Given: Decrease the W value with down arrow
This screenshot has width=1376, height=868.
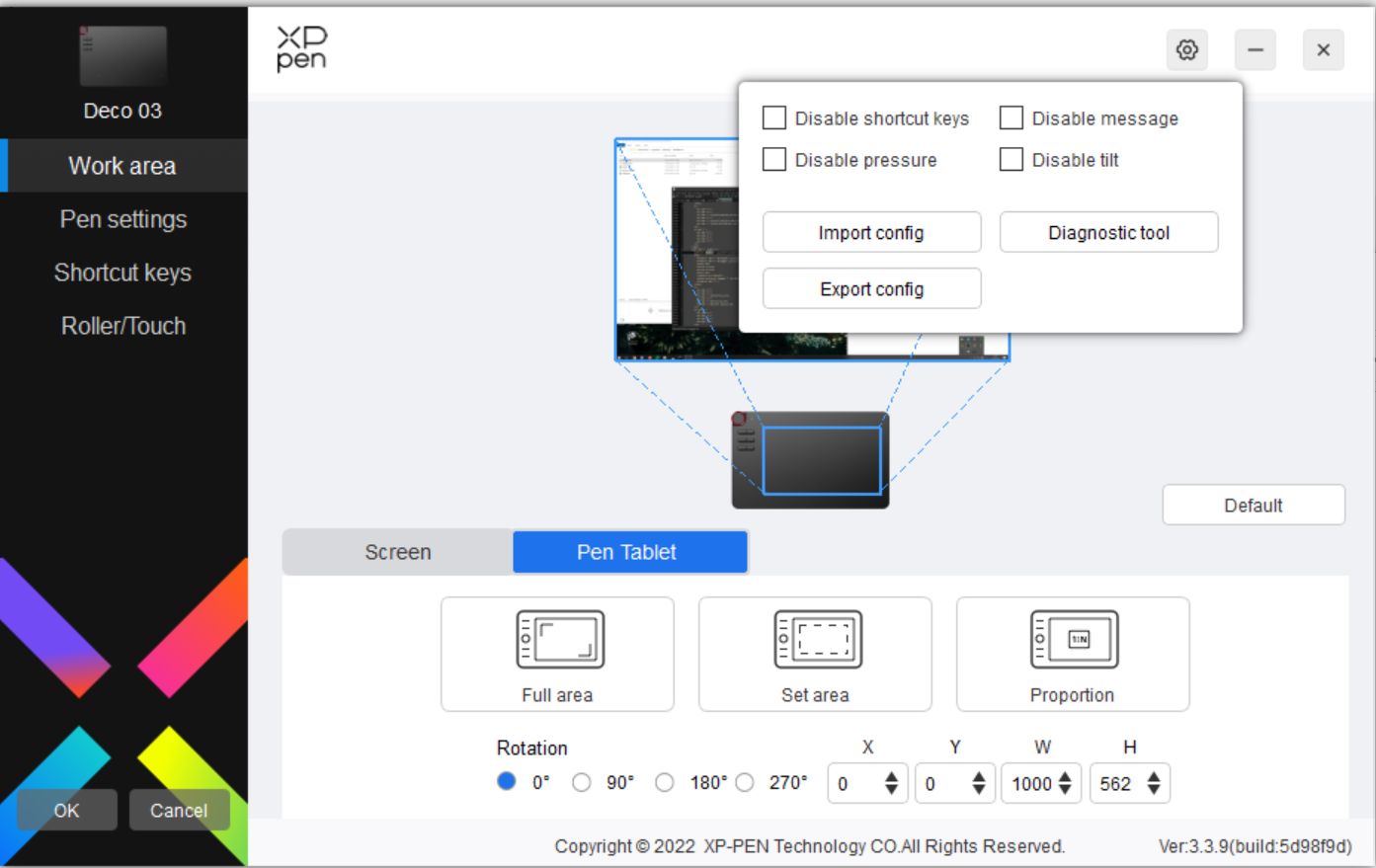Looking at the screenshot, I should click(x=1065, y=790).
